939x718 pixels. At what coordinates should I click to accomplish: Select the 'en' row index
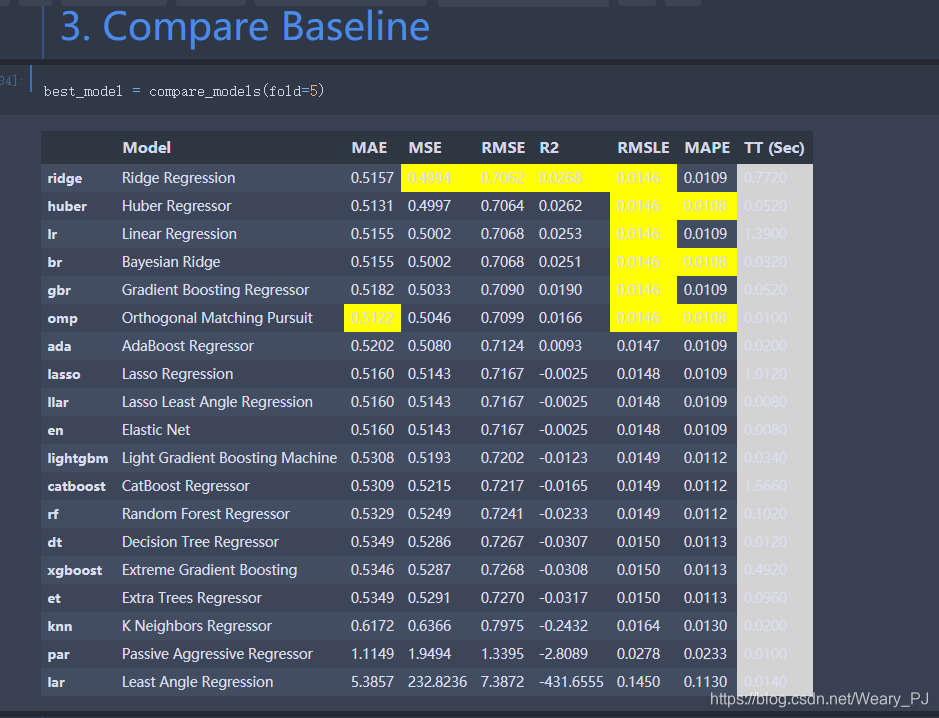55,431
